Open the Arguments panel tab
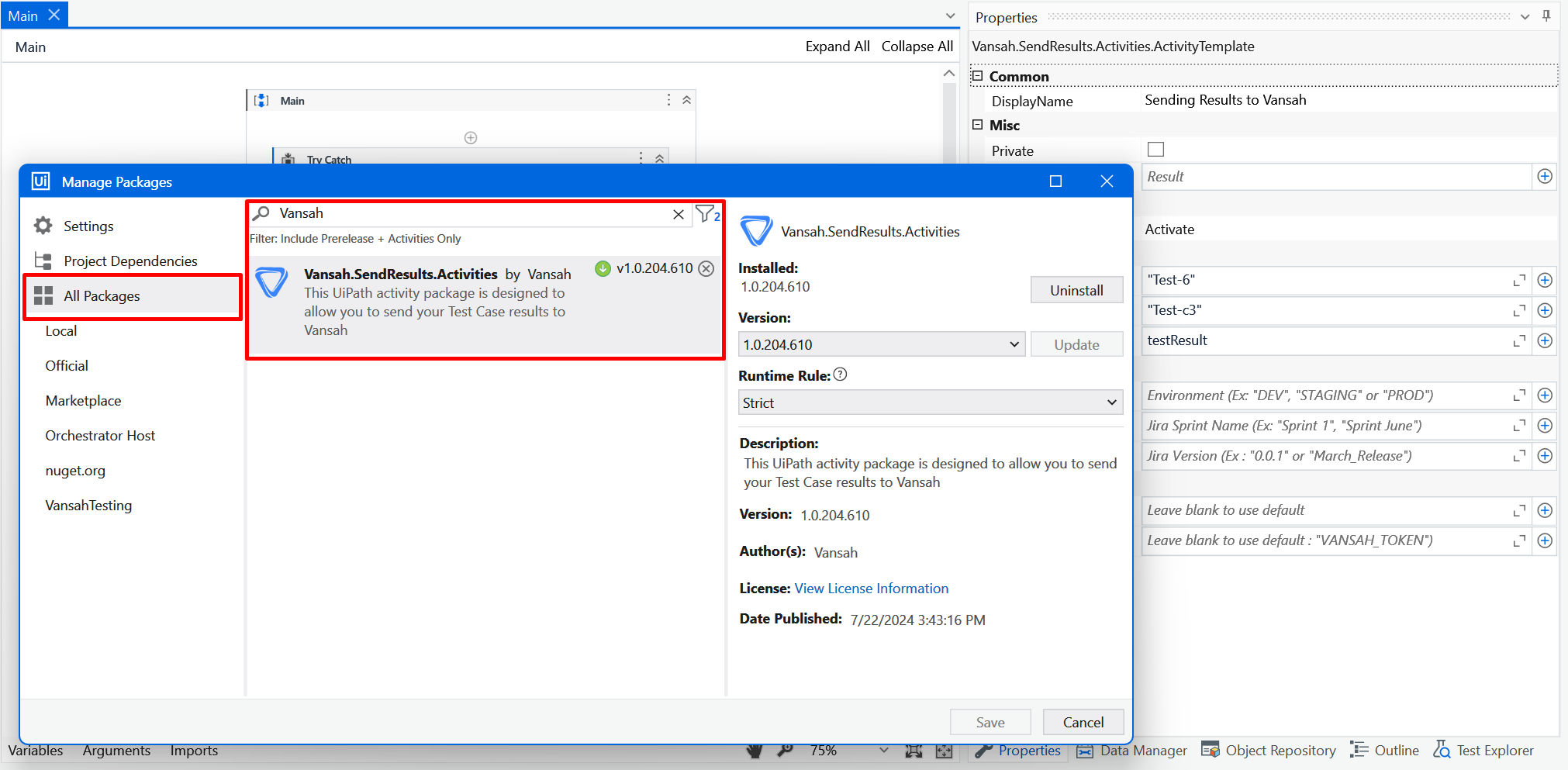1568x770 pixels. [x=116, y=751]
